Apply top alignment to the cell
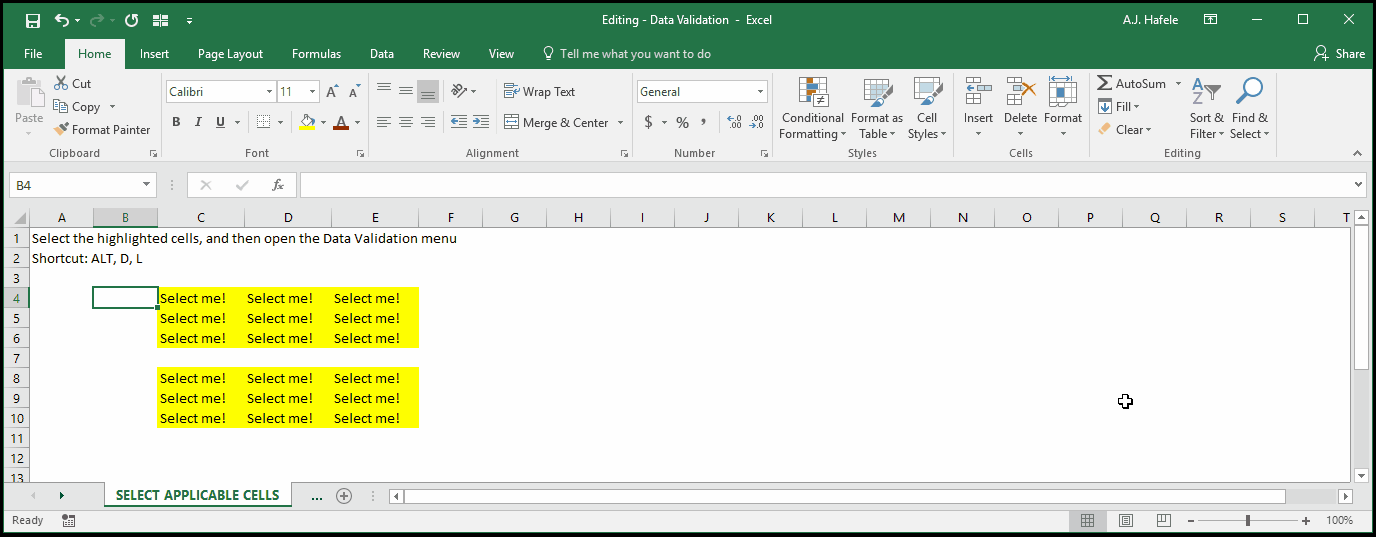The image size is (1376, 537). pos(384,91)
